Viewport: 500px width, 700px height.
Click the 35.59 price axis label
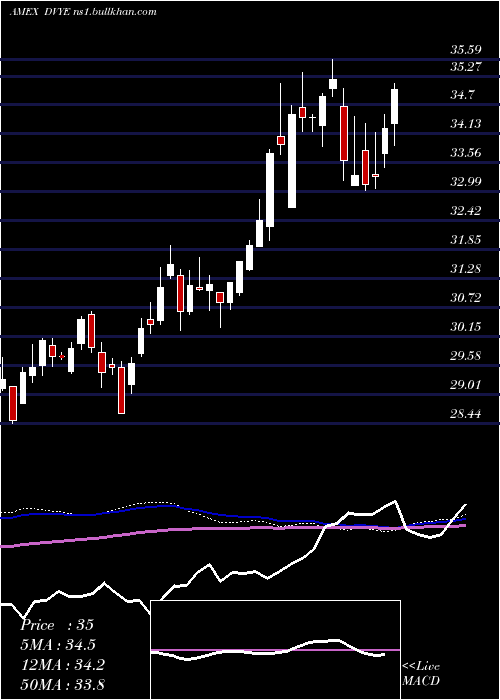pos(466,50)
